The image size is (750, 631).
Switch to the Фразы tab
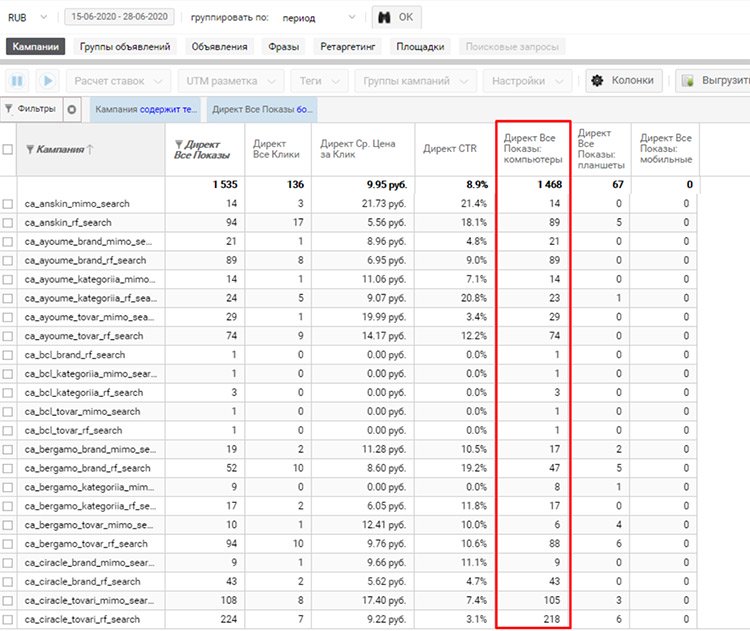(x=284, y=46)
